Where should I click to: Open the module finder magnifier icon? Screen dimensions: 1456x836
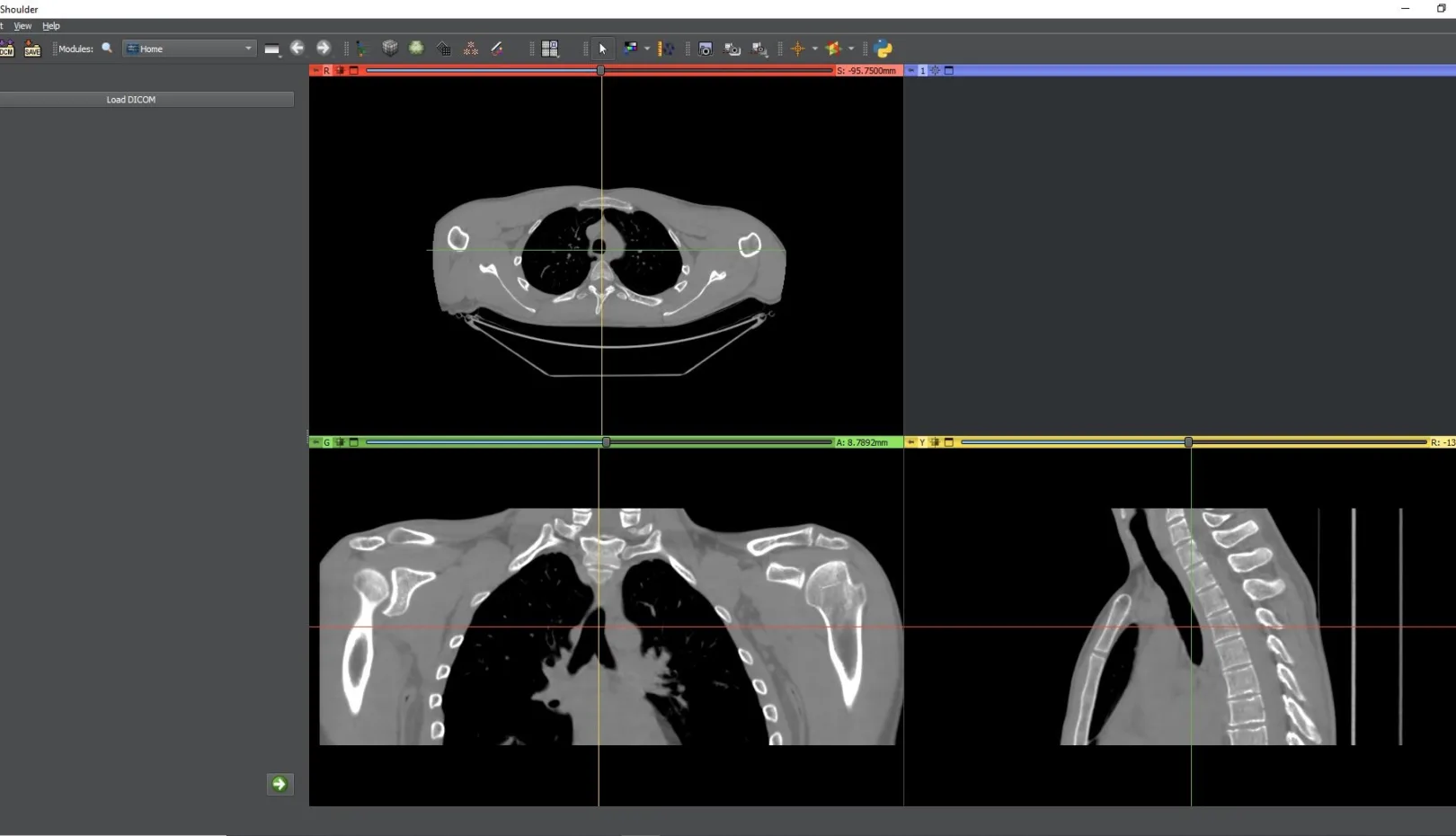click(x=107, y=49)
